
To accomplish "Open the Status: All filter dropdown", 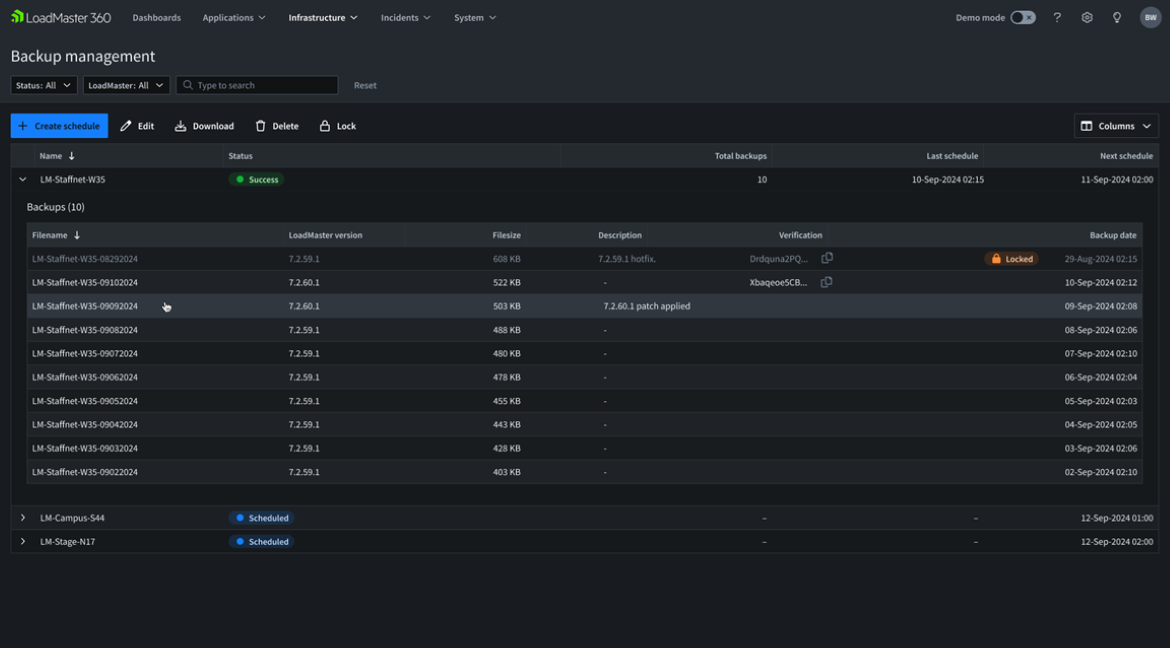I will pyautogui.click(x=43, y=86).
